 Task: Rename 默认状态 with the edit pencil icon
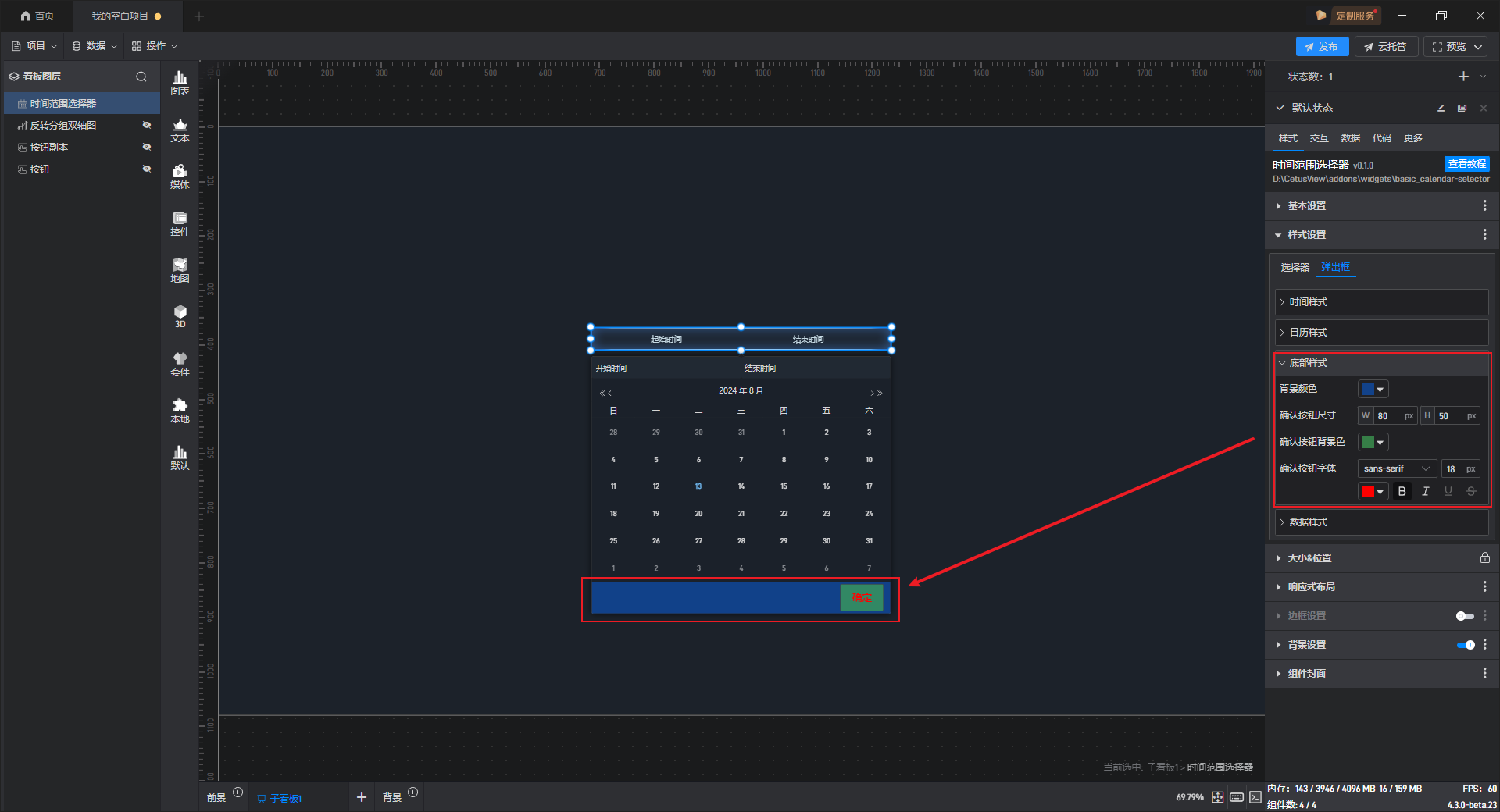pos(1441,108)
